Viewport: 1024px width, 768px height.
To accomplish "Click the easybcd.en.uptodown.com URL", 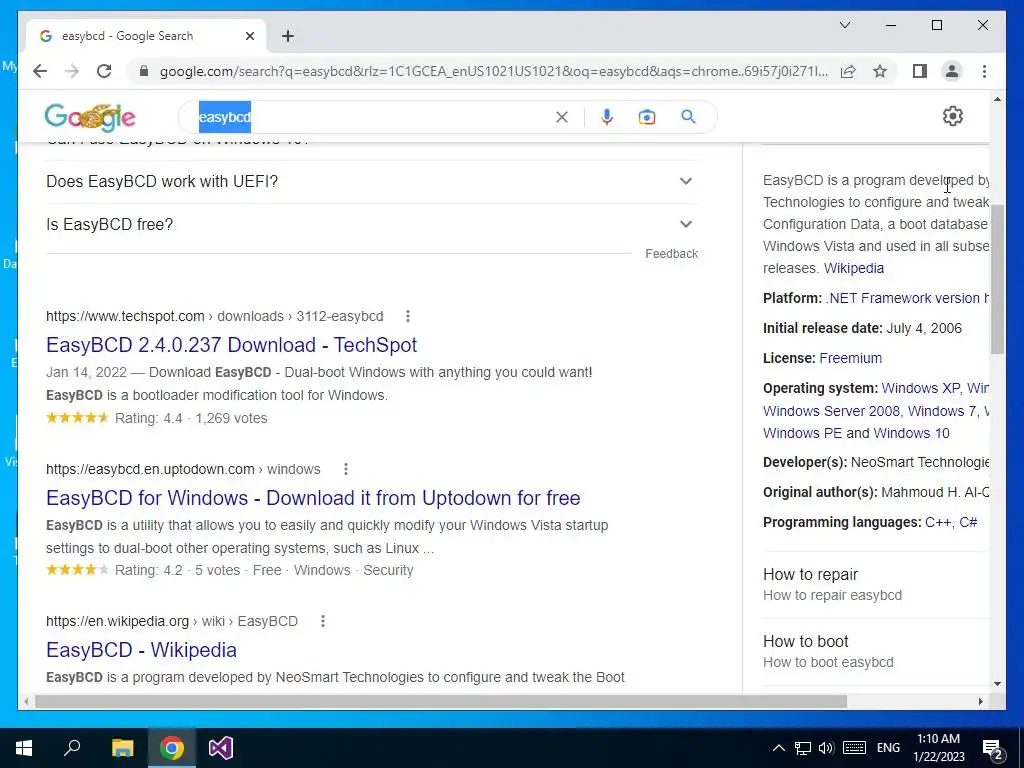I will (183, 469).
